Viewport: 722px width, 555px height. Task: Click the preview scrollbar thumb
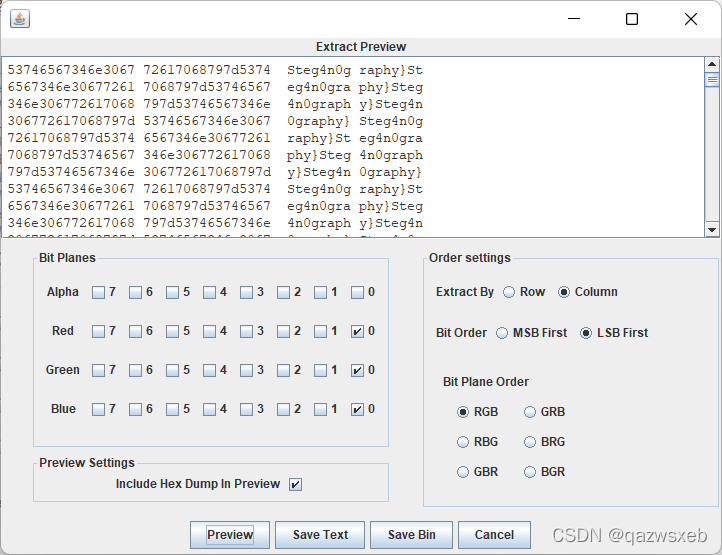point(712,79)
